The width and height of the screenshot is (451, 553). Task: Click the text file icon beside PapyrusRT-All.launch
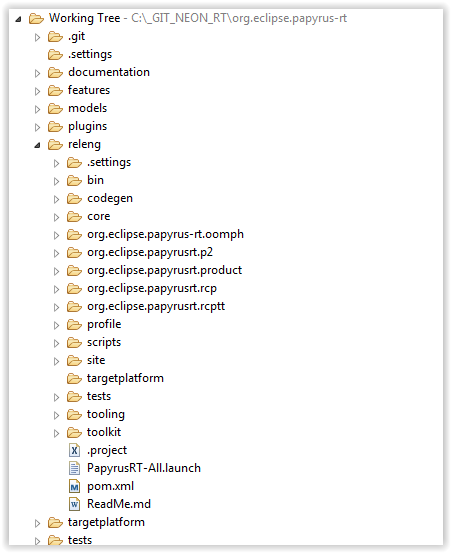coord(74,468)
